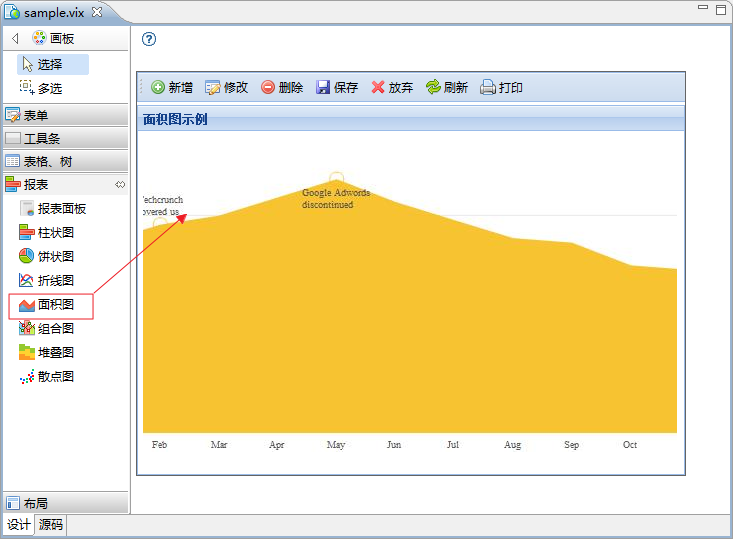733x539 pixels.
Task: Click the 修改 edit button
Action: [226, 87]
